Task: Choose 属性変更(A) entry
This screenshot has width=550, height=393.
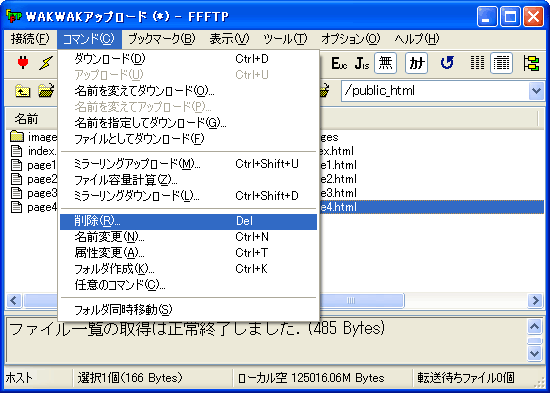Action: pyautogui.click(x=189, y=253)
